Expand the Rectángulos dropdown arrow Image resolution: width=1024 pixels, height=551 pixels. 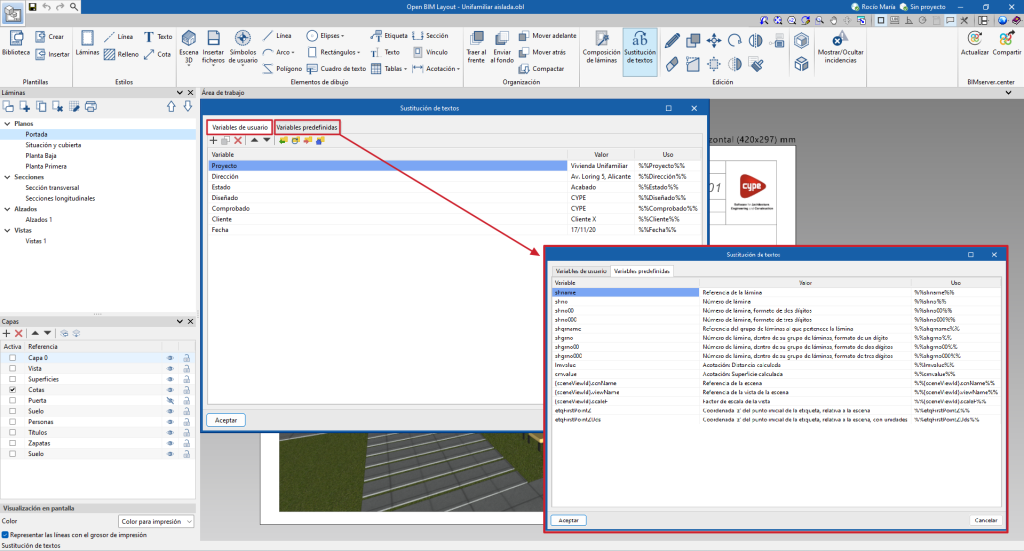[x=360, y=52]
